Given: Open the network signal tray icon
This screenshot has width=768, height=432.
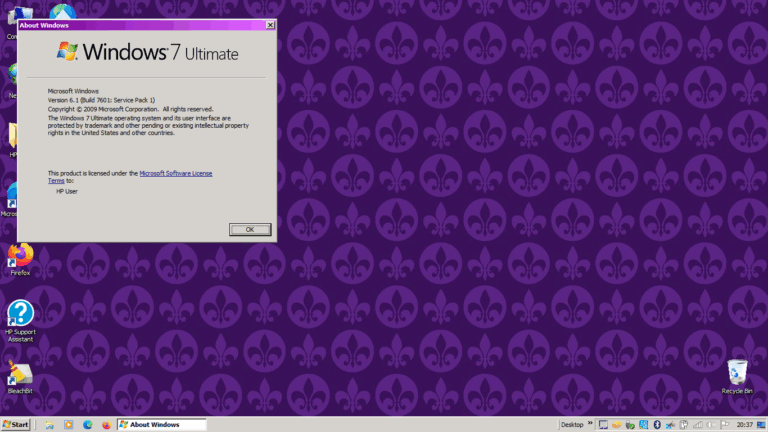Looking at the screenshot, I should click(697, 425).
